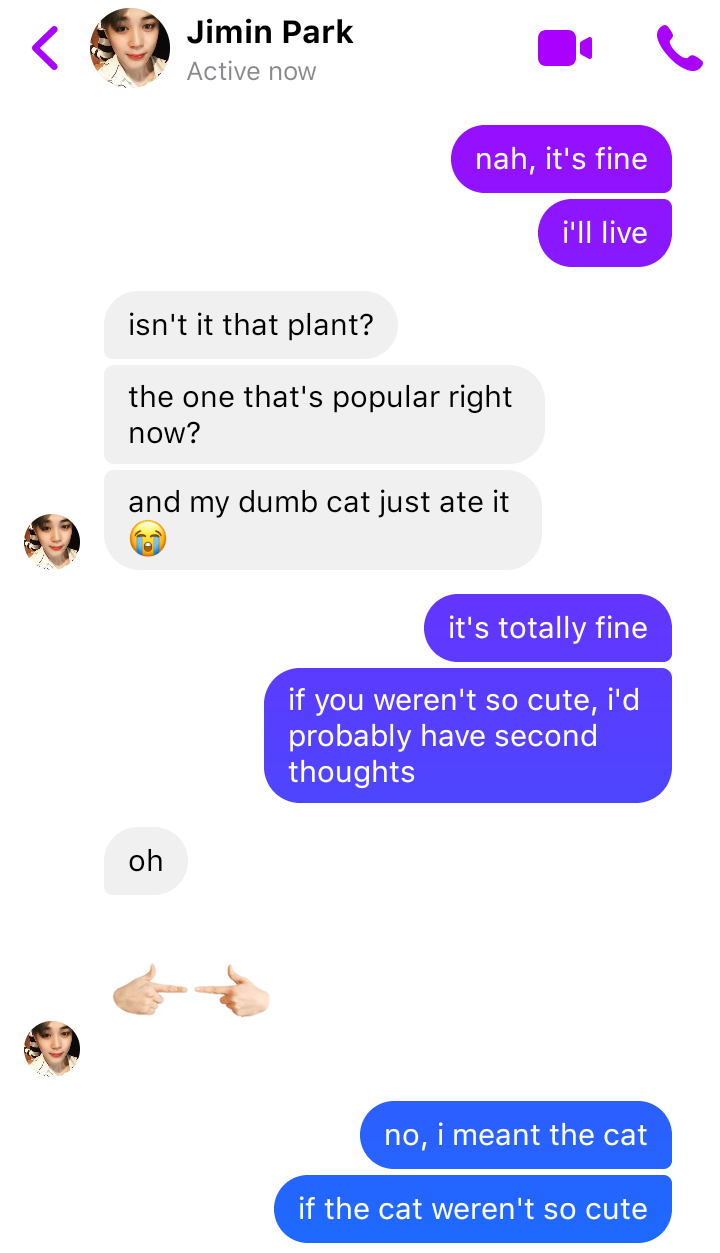Select the "it's totally fine" message
Viewport: 720px width, 1253px height.
548,628
